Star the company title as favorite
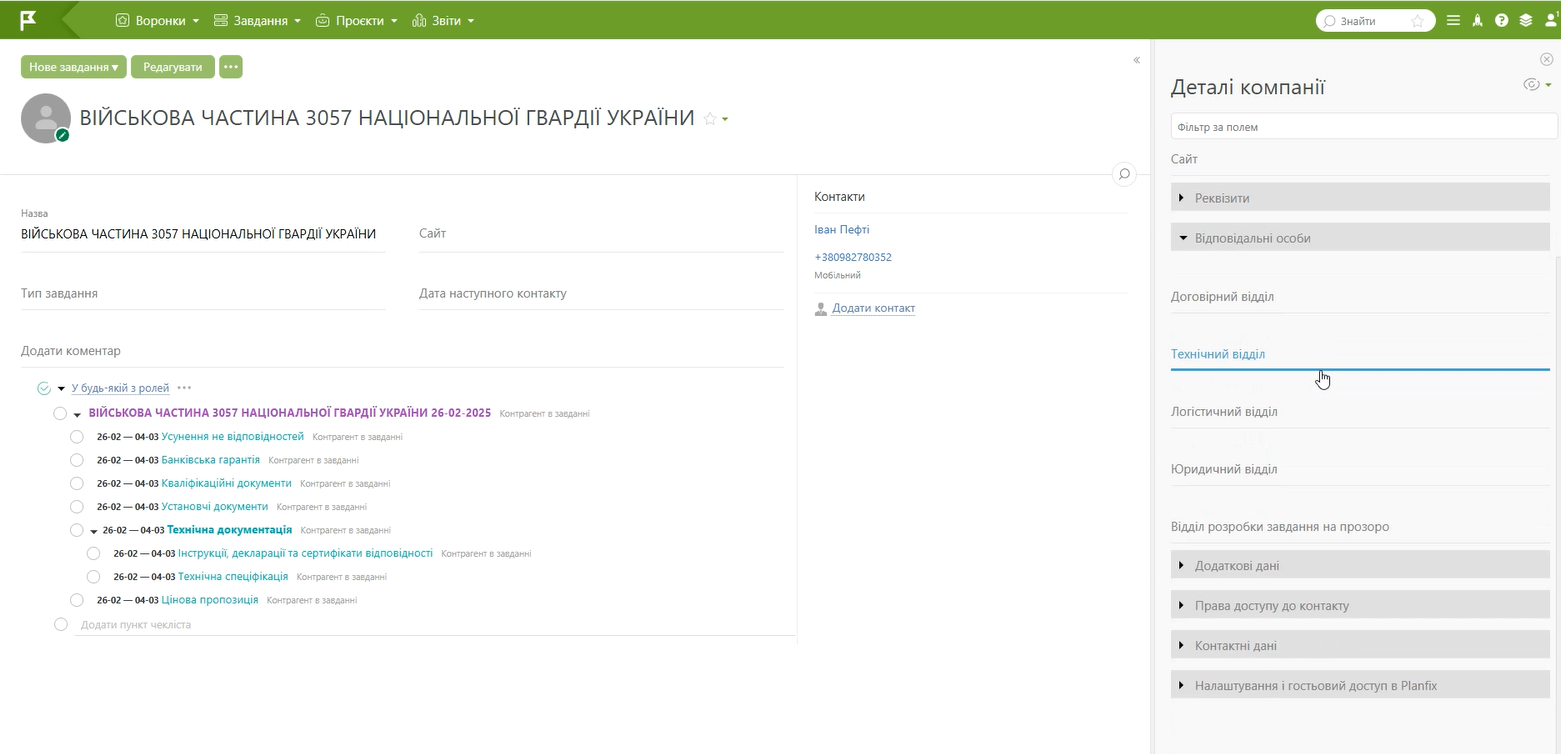Viewport: 1561px width, 754px height. pyautogui.click(x=710, y=119)
